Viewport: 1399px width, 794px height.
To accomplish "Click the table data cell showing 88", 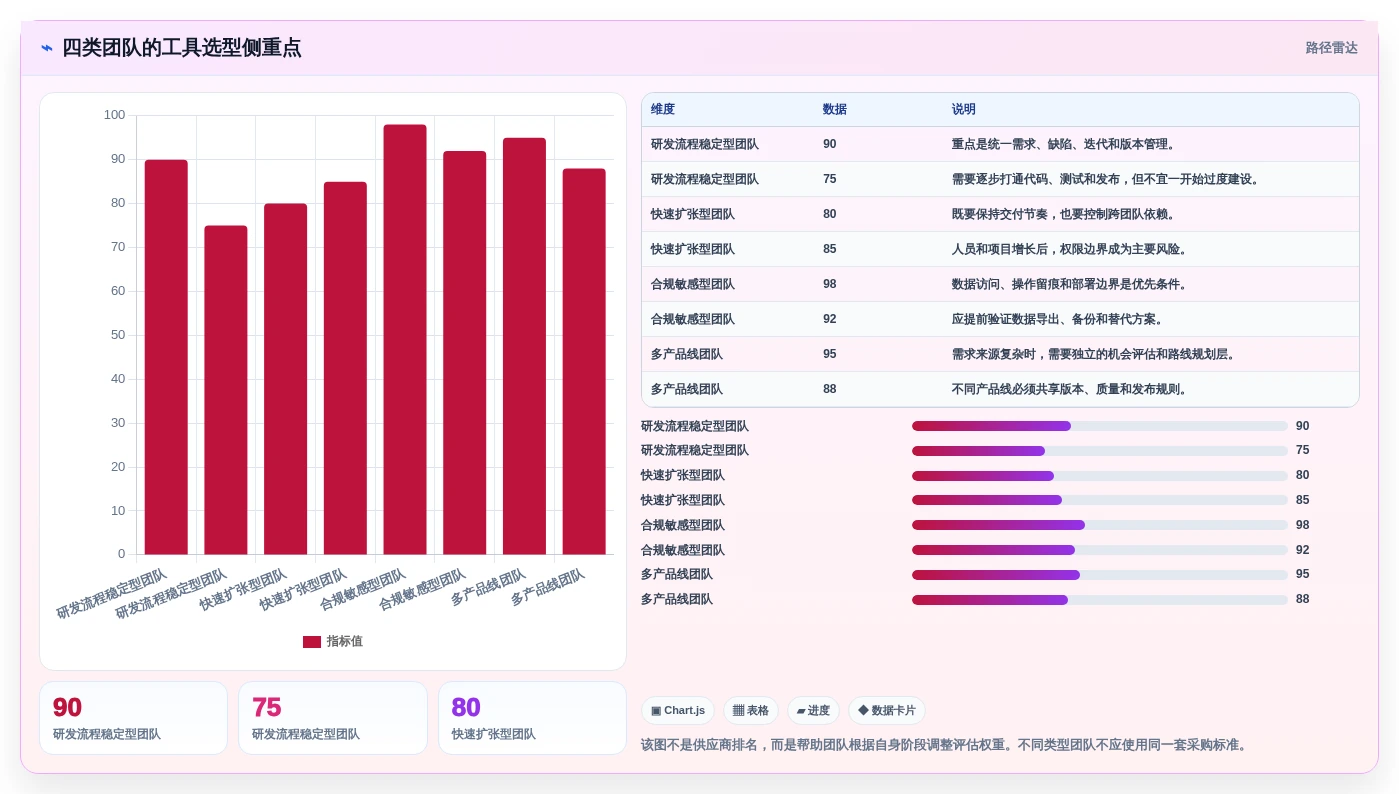I will click(830, 389).
